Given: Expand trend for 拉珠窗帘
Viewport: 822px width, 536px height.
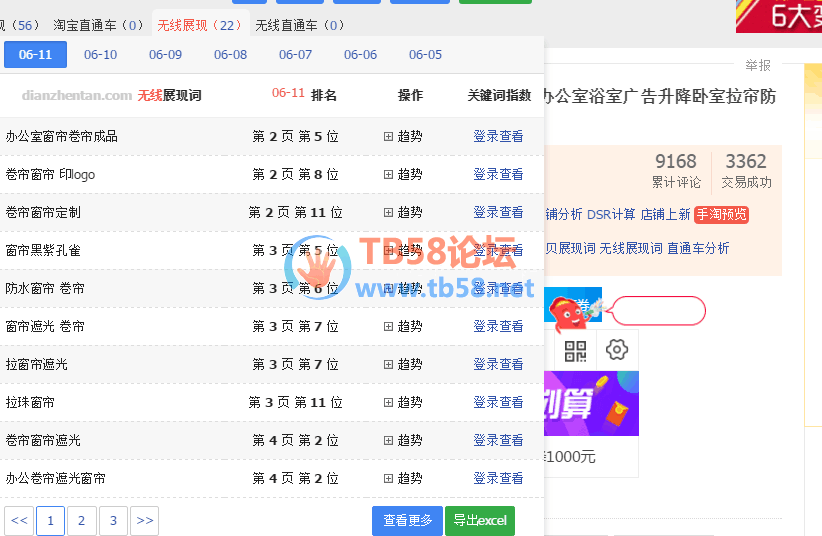Looking at the screenshot, I should pos(403,402).
